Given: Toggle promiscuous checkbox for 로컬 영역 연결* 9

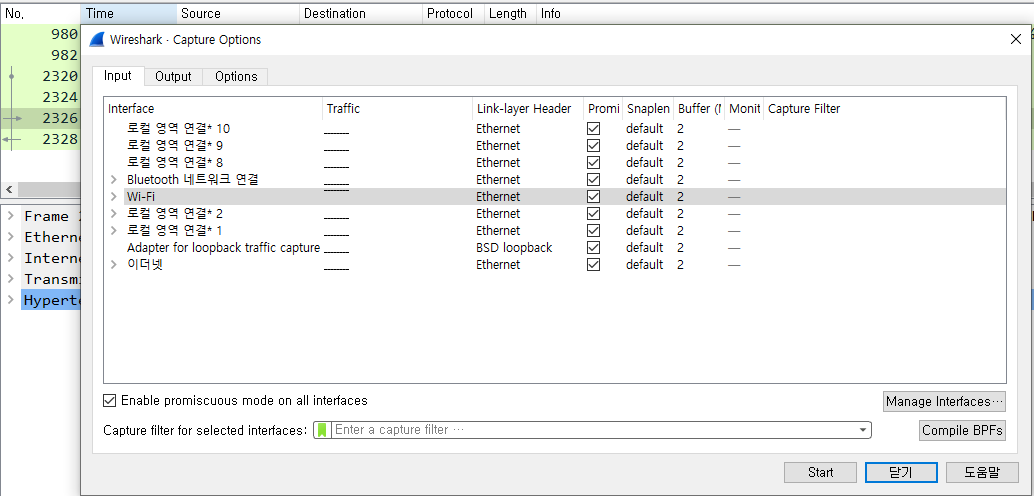Looking at the screenshot, I should pyautogui.click(x=593, y=146).
